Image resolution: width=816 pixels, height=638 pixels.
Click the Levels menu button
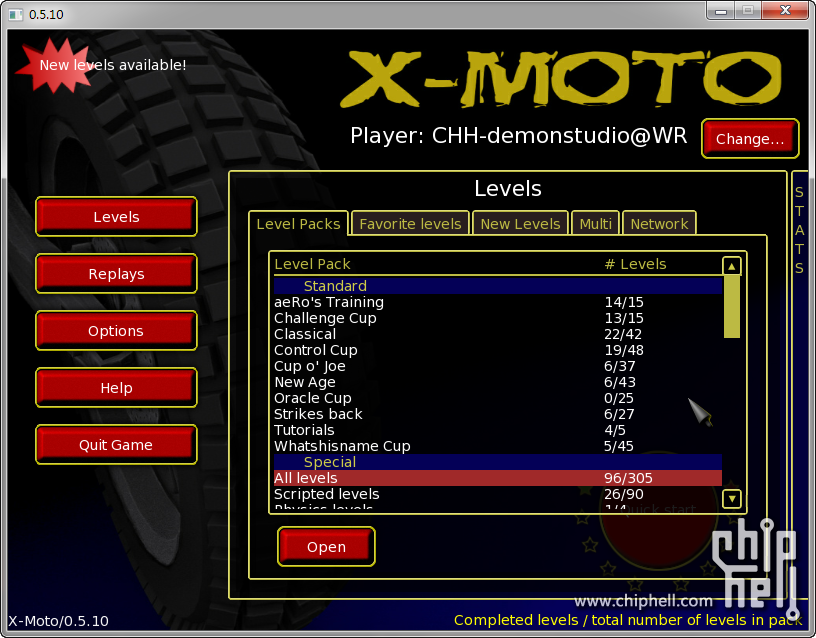[x=116, y=216]
